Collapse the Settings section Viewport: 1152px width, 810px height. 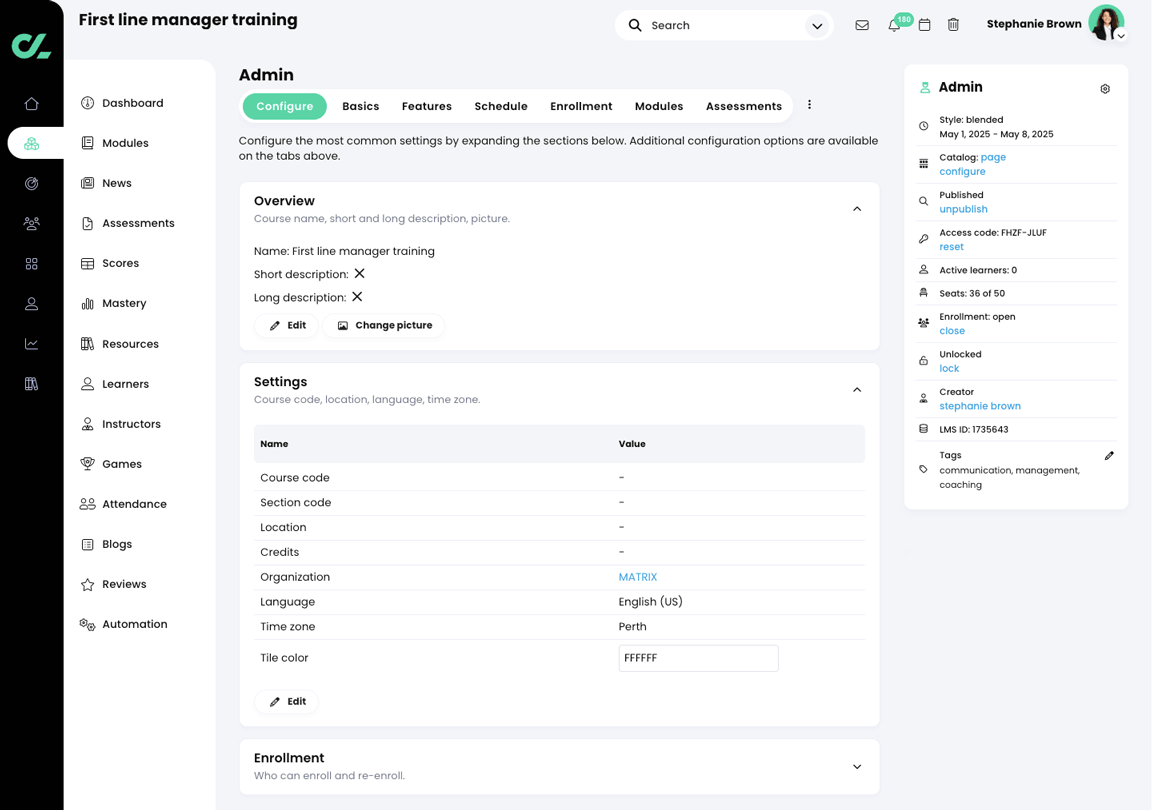coord(857,390)
